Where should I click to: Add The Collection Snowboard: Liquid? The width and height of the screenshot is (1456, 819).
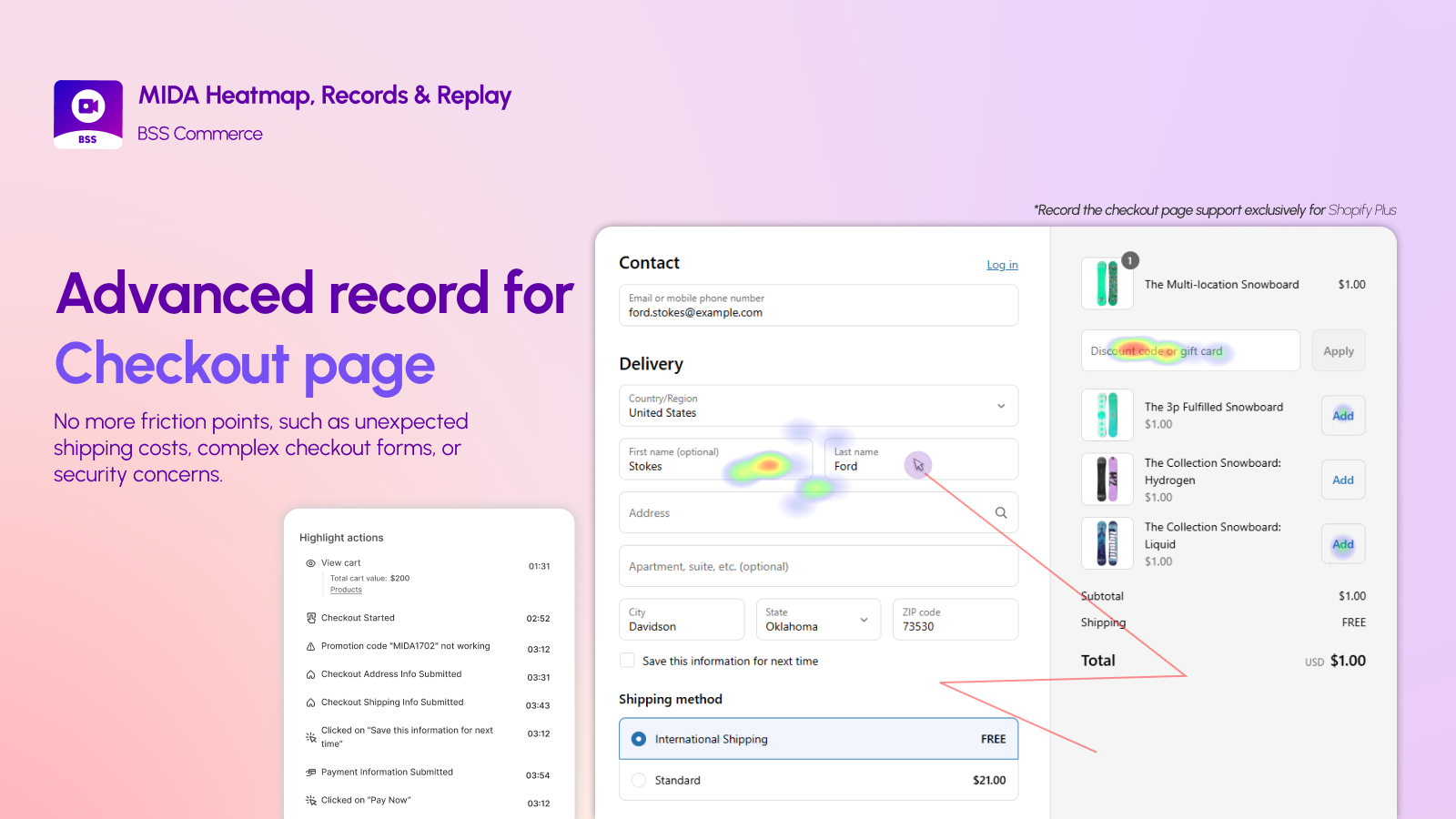(x=1343, y=544)
